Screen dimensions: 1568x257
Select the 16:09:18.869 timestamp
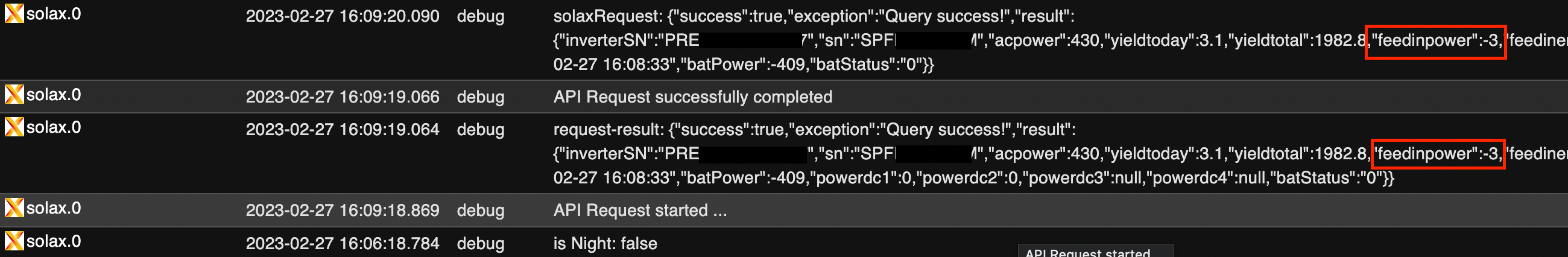(342, 211)
